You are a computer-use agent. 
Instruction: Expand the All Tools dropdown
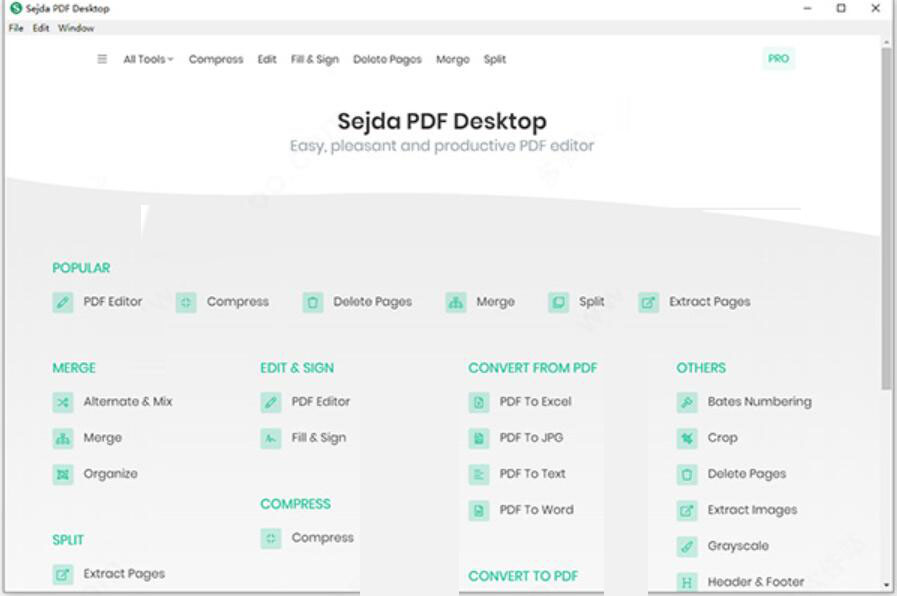pyautogui.click(x=148, y=59)
